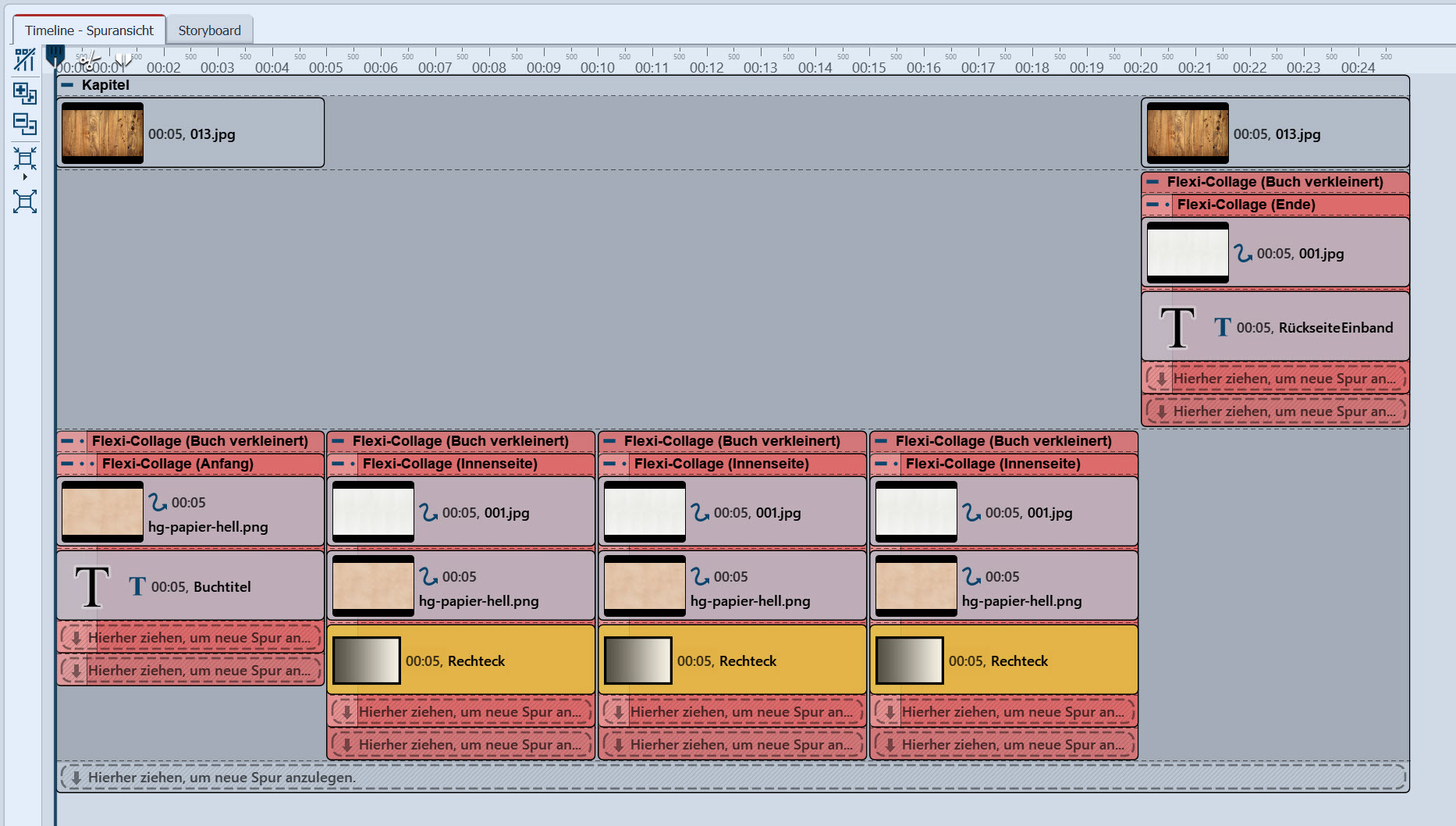Image resolution: width=1456 pixels, height=826 pixels.
Task: Select the third Rechteck gradient thumbnail
Action: [x=910, y=660]
